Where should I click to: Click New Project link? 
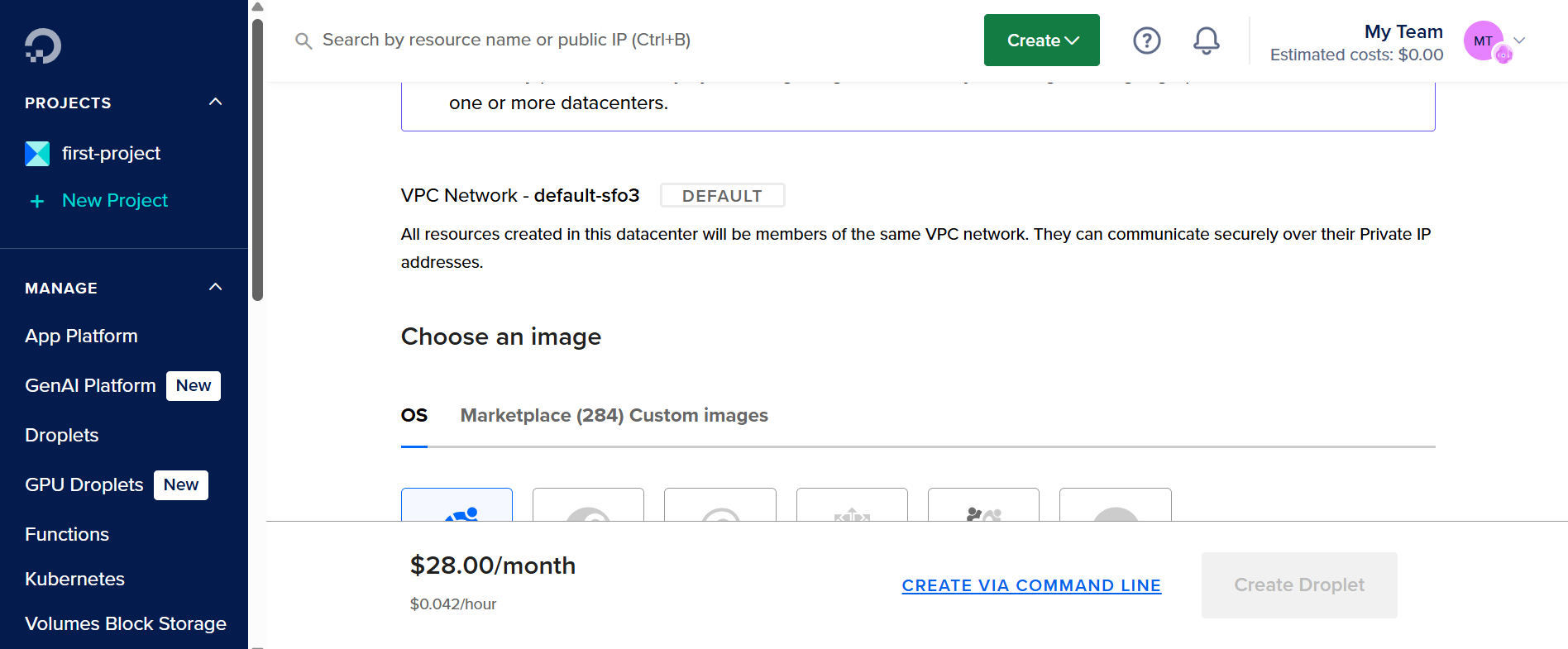pyautogui.click(x=115, y=200)
